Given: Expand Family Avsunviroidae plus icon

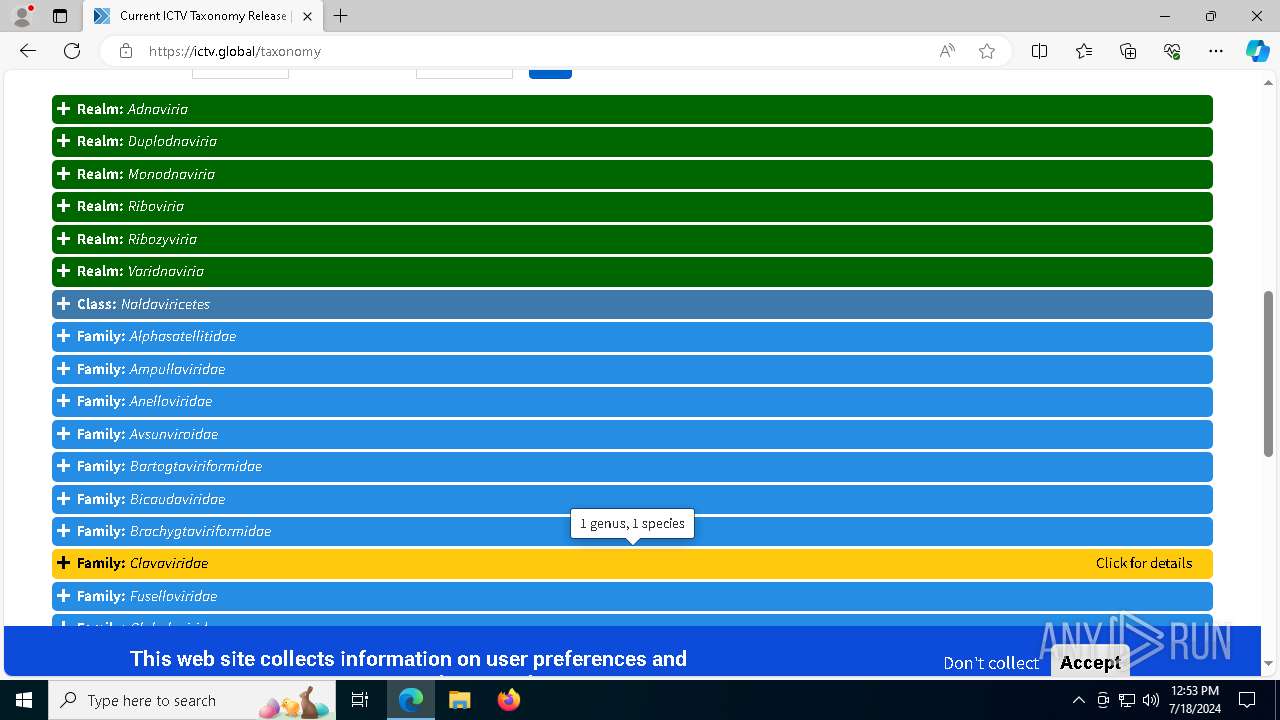Looking at the screenshot, I should coord(64,434).
